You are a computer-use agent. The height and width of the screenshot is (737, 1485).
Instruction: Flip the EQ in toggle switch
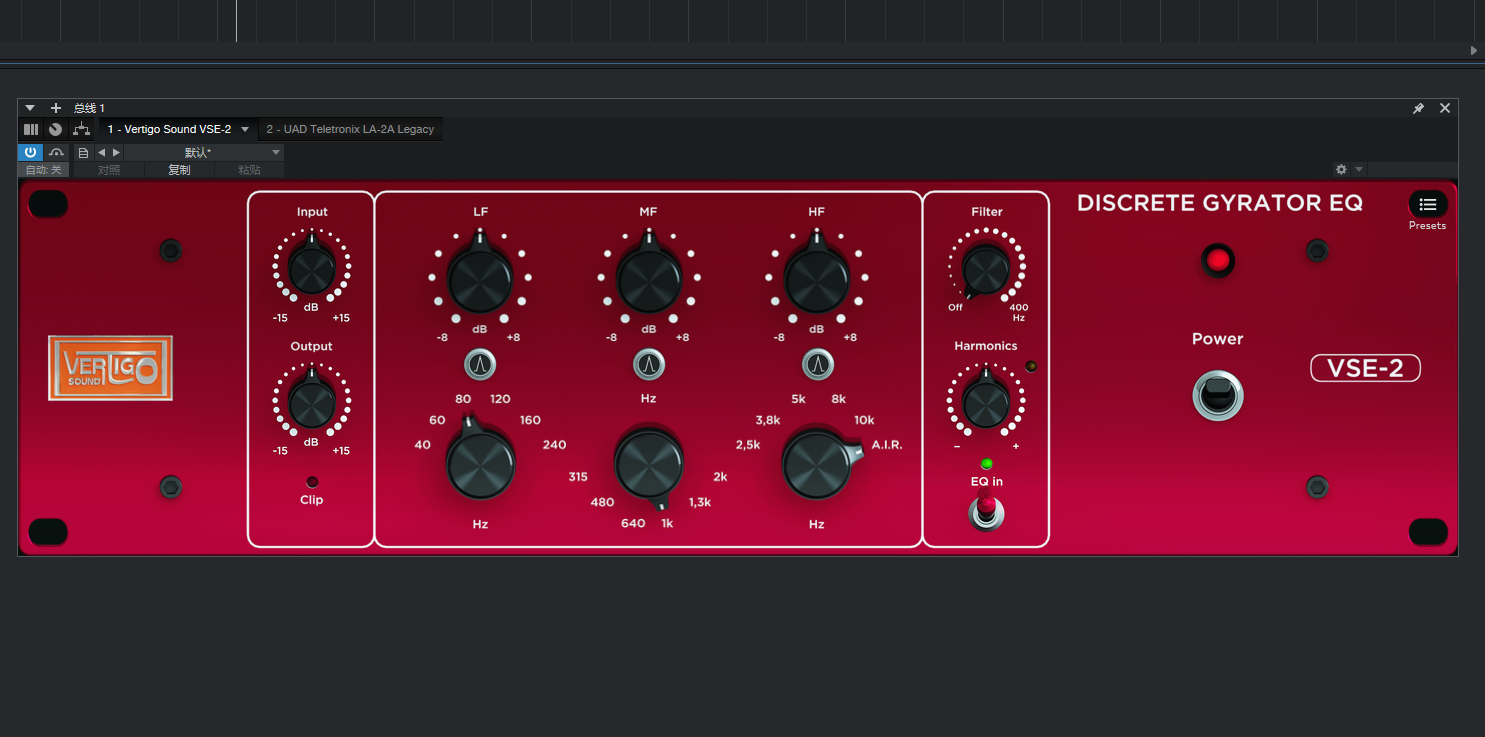pyautogui.click(x=987, y=512)
